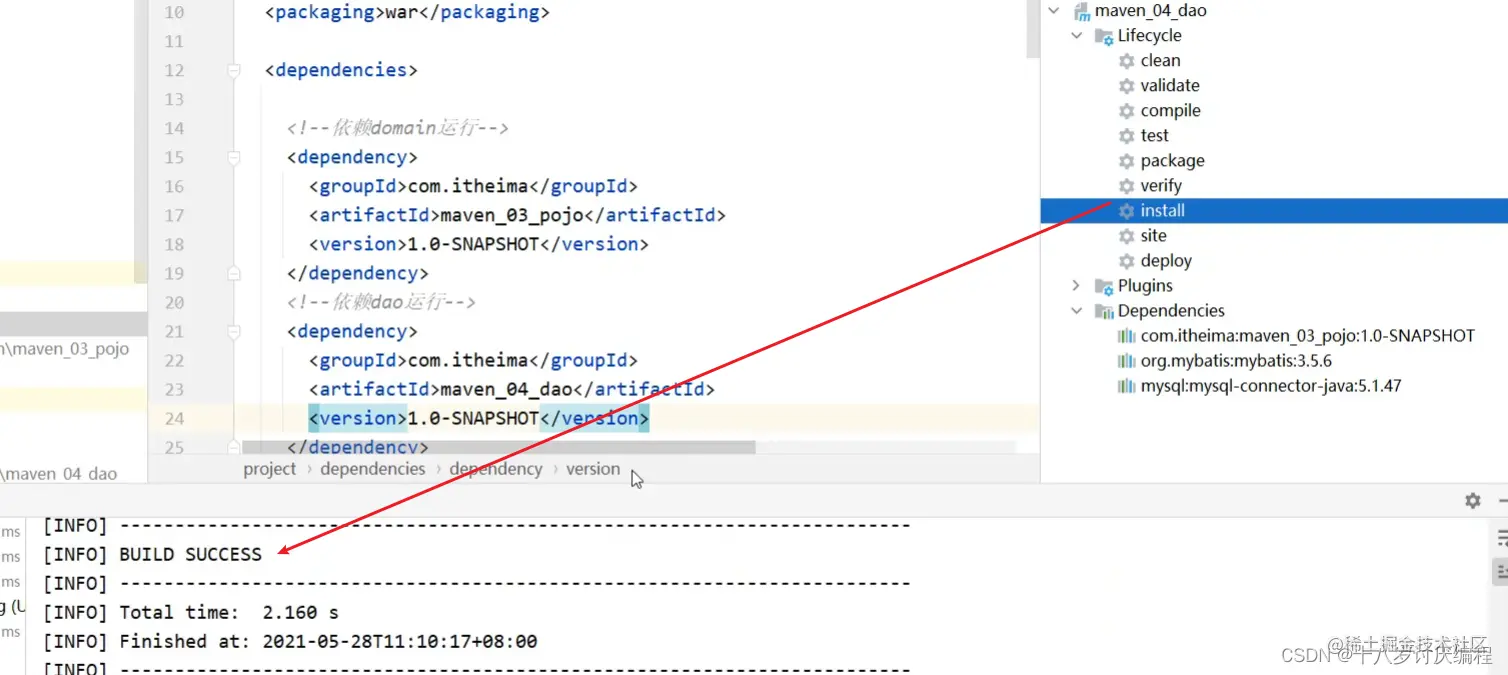Select mysql:mysql-connector-java:5.1.47 dependency

pyautogui.click(x=1271, y=385)
